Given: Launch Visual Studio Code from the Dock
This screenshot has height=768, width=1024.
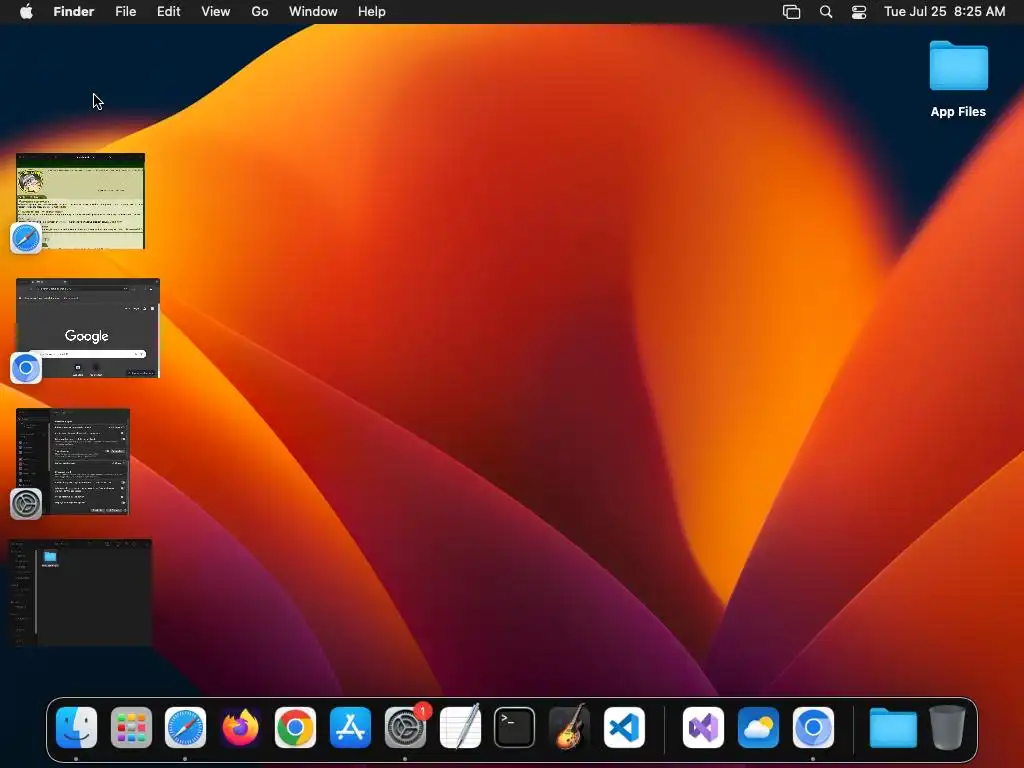Looking at the screenshot, I should click(624, 728).
